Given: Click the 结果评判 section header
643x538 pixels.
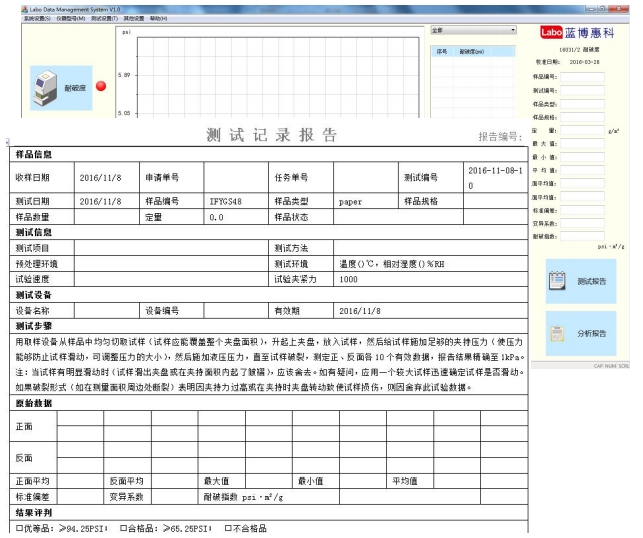Looking at the screenshot, I should (x=34, y=513).
